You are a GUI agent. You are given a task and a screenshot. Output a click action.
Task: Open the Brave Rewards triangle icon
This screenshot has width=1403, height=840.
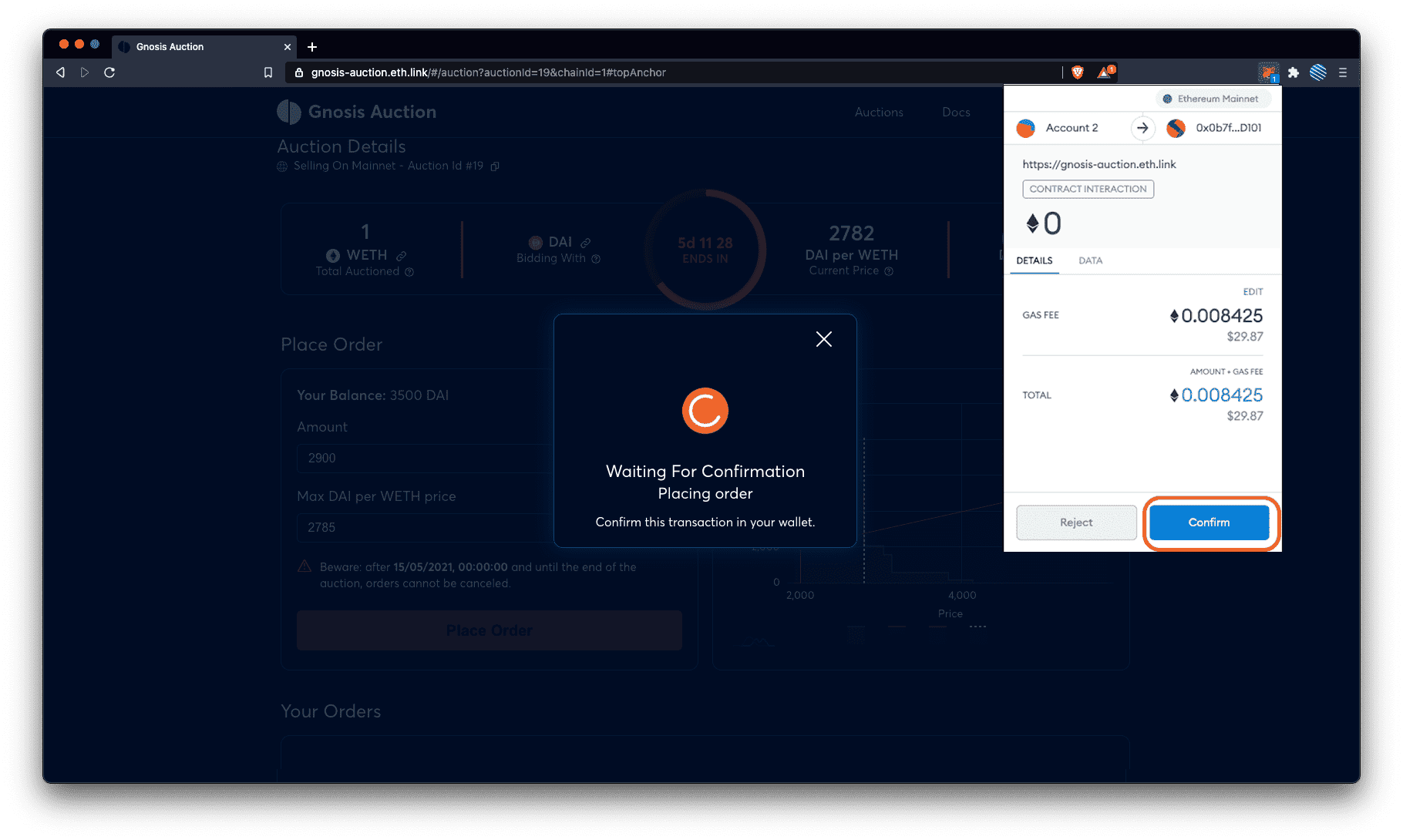click(1106, 72)
